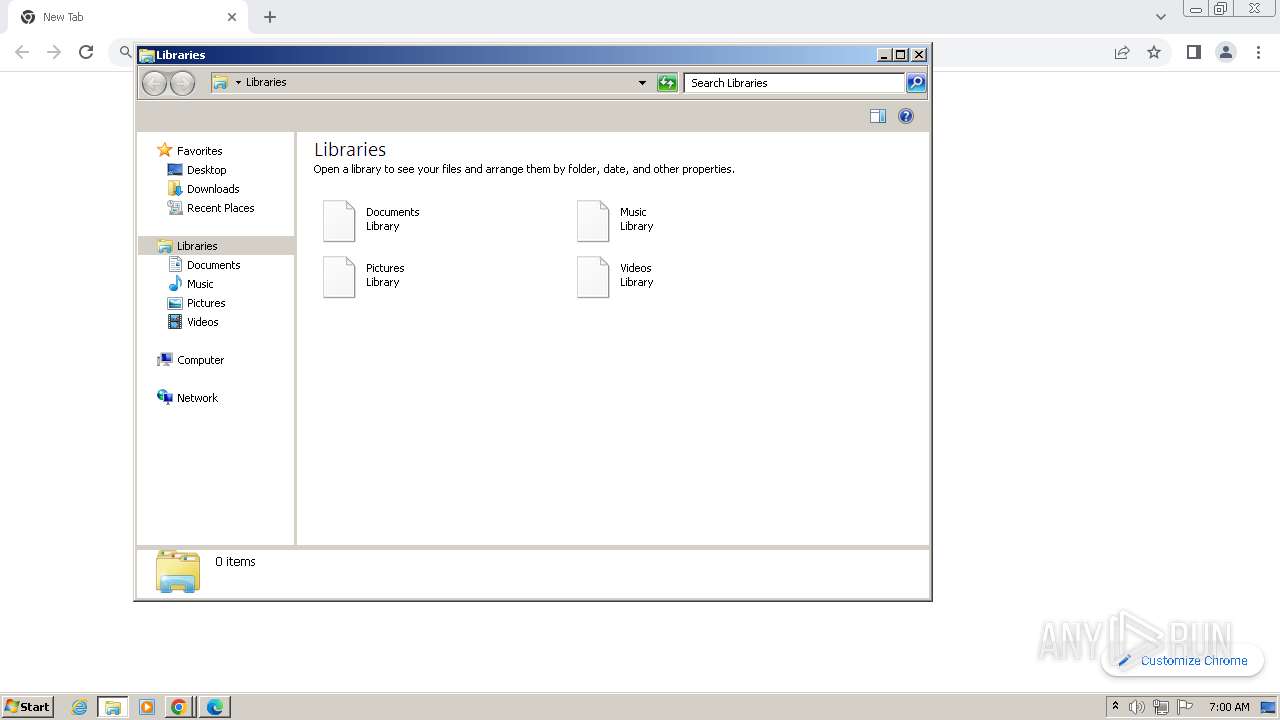This screenshot has width=1280, height=720.
Task: Click the 0 items status text
Action: 235,562
